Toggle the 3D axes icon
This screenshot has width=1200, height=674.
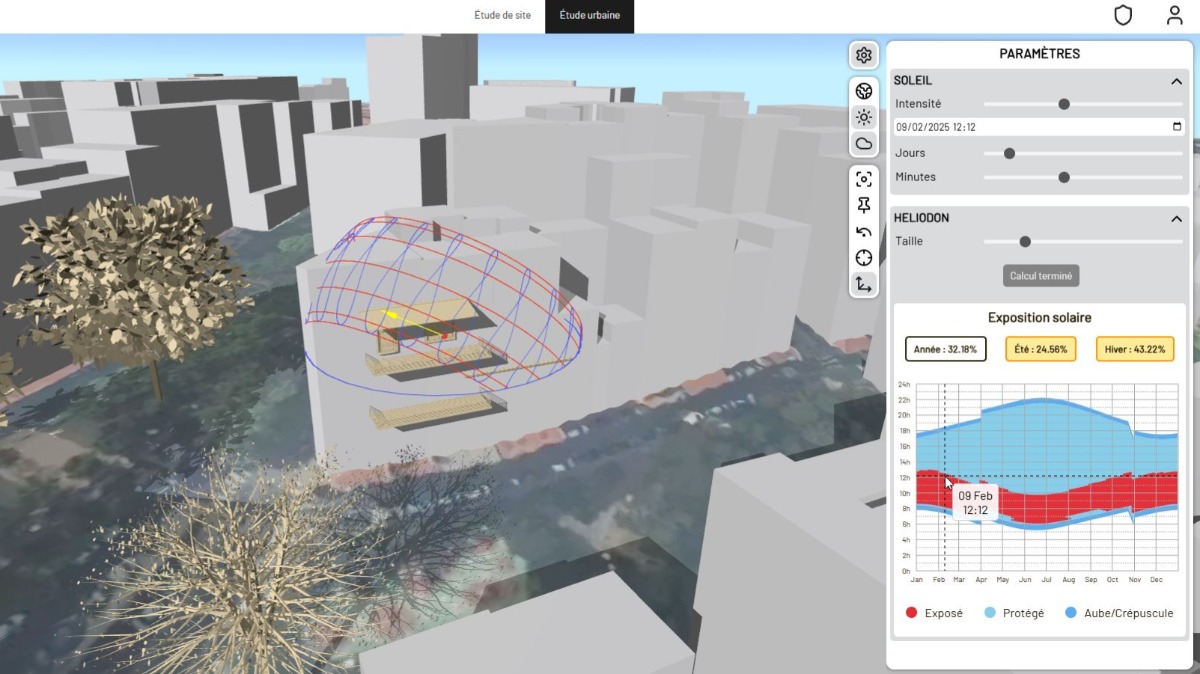[864, 285]
